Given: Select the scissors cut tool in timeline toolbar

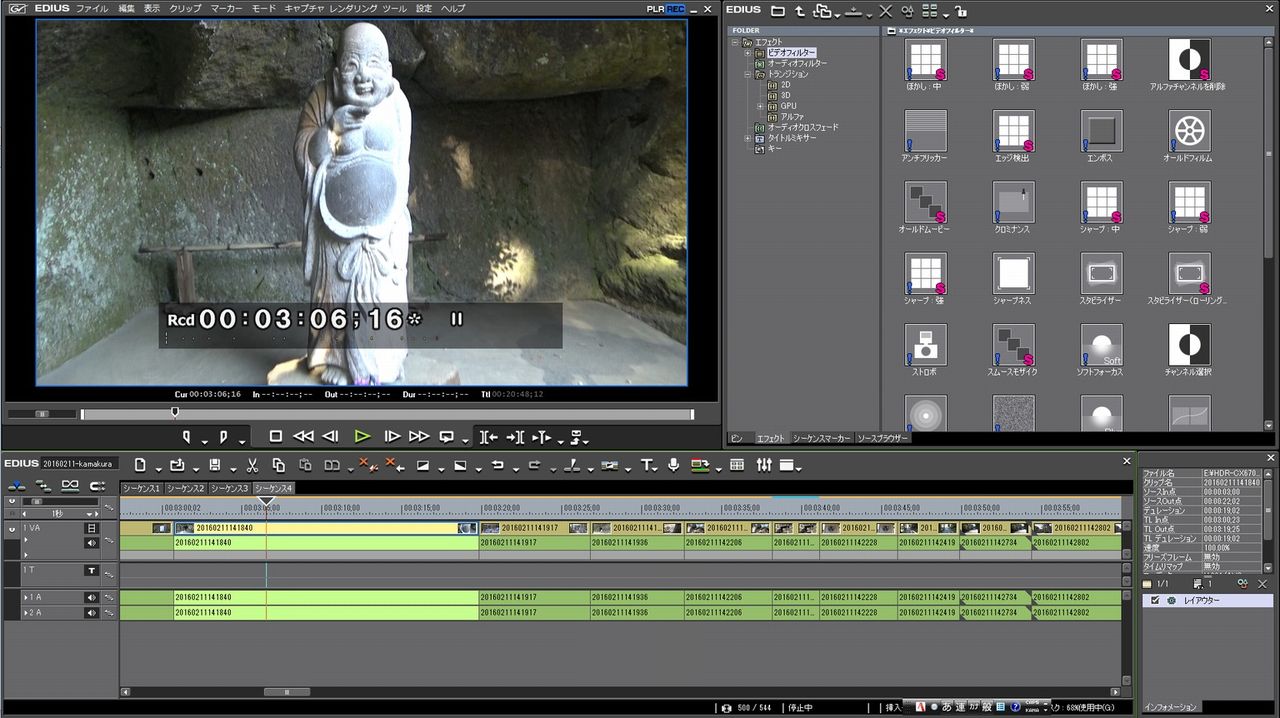Looking at the screenshot, I should click(252, 465).
